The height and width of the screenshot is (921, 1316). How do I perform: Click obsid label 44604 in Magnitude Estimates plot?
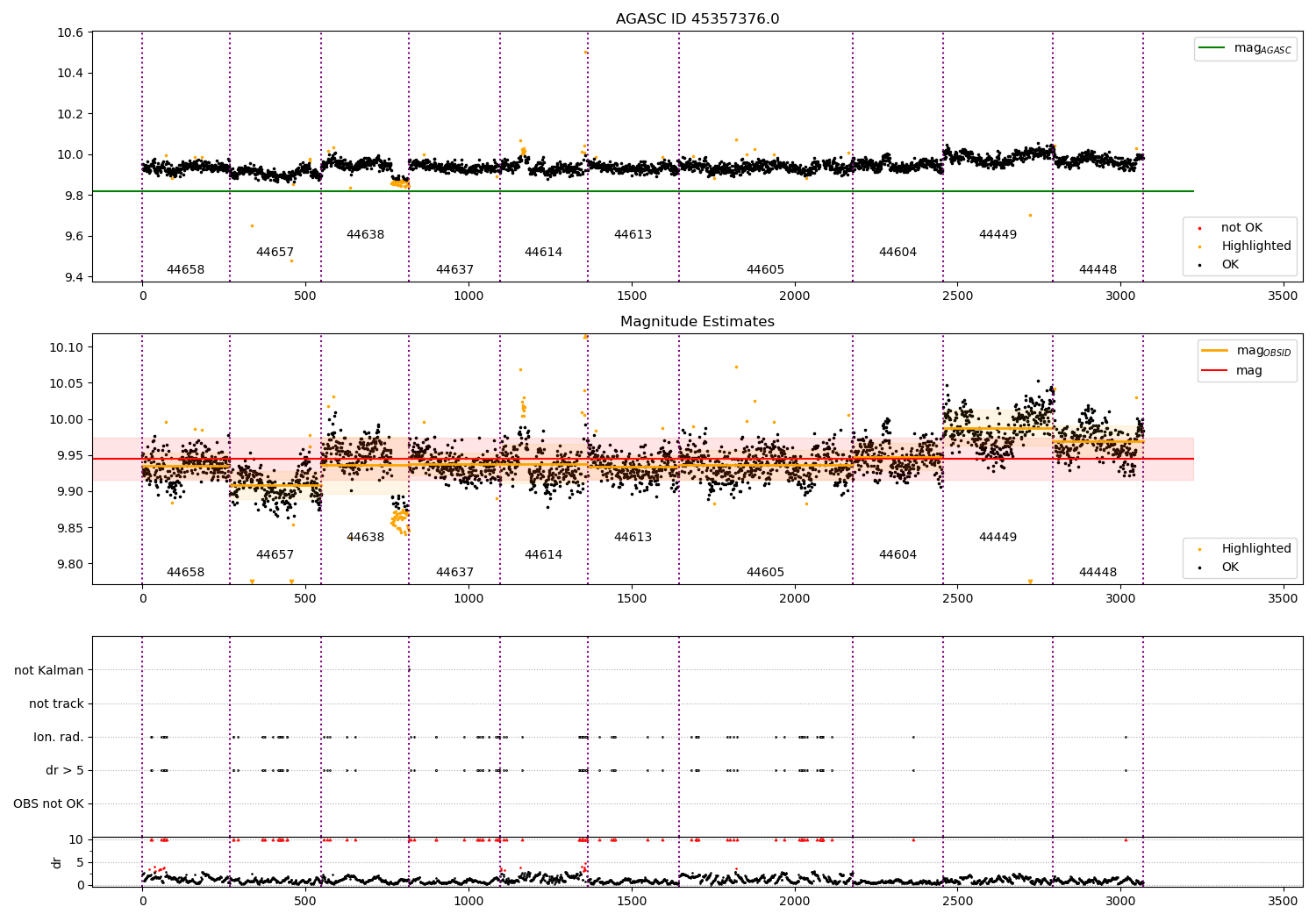(x=898, y=555)
